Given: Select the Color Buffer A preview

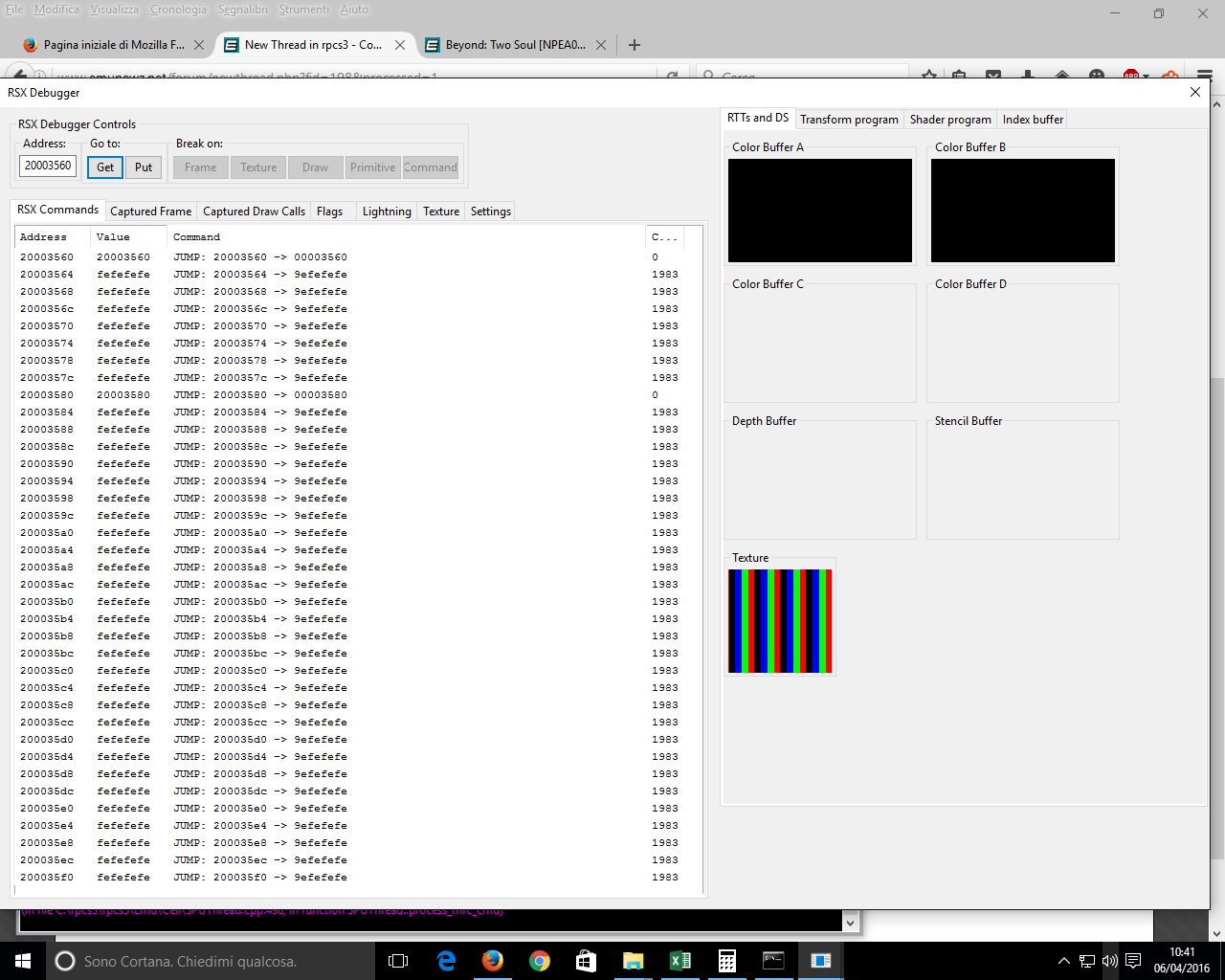Looking at the screenshot, I should 820,211.
